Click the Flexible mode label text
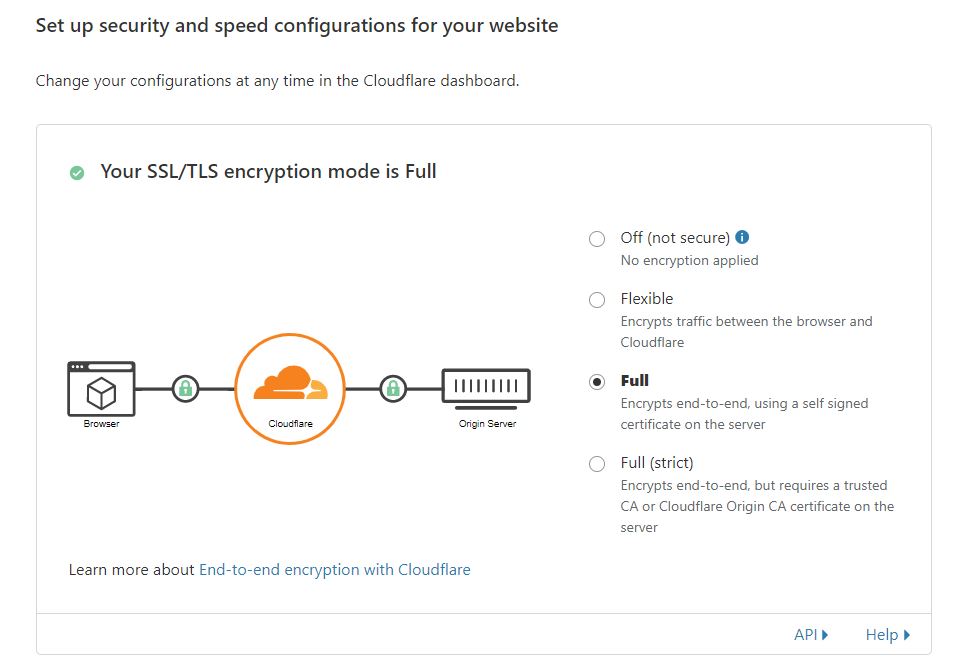955x664 pixels. coord(649,298)
